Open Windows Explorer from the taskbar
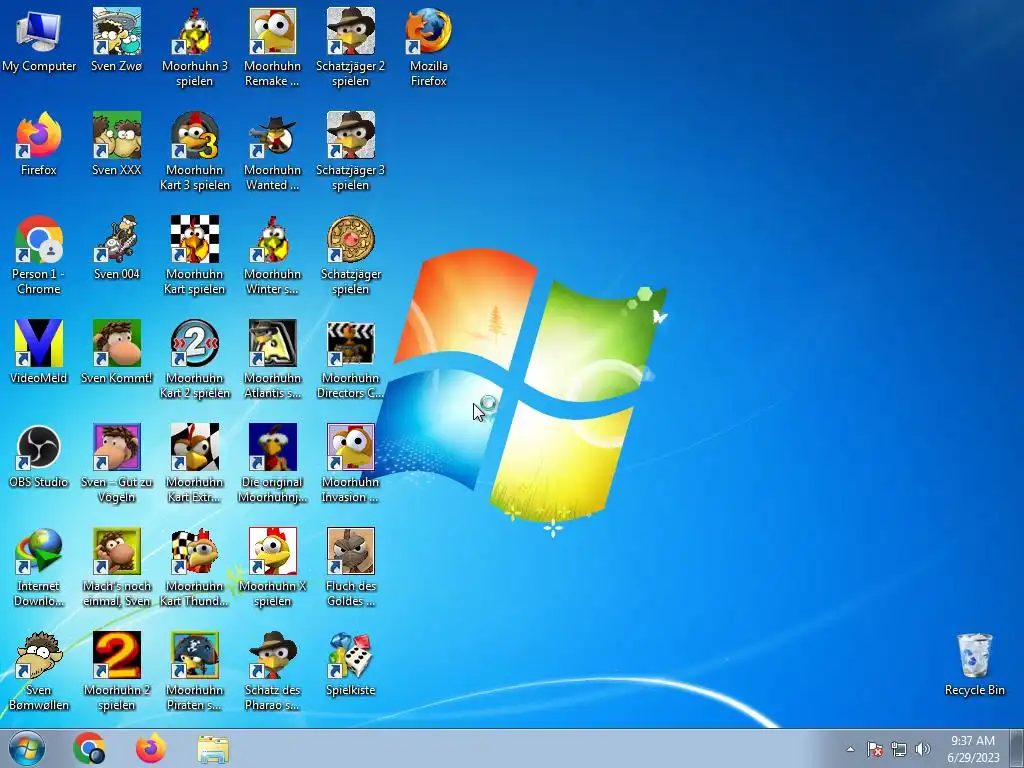 (213, 748)
